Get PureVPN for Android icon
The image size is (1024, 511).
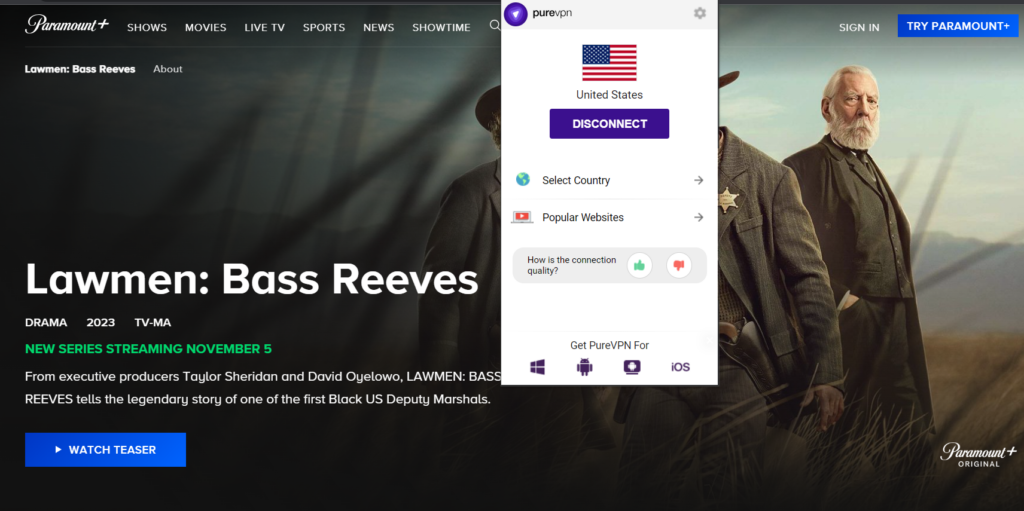[584, 367]
